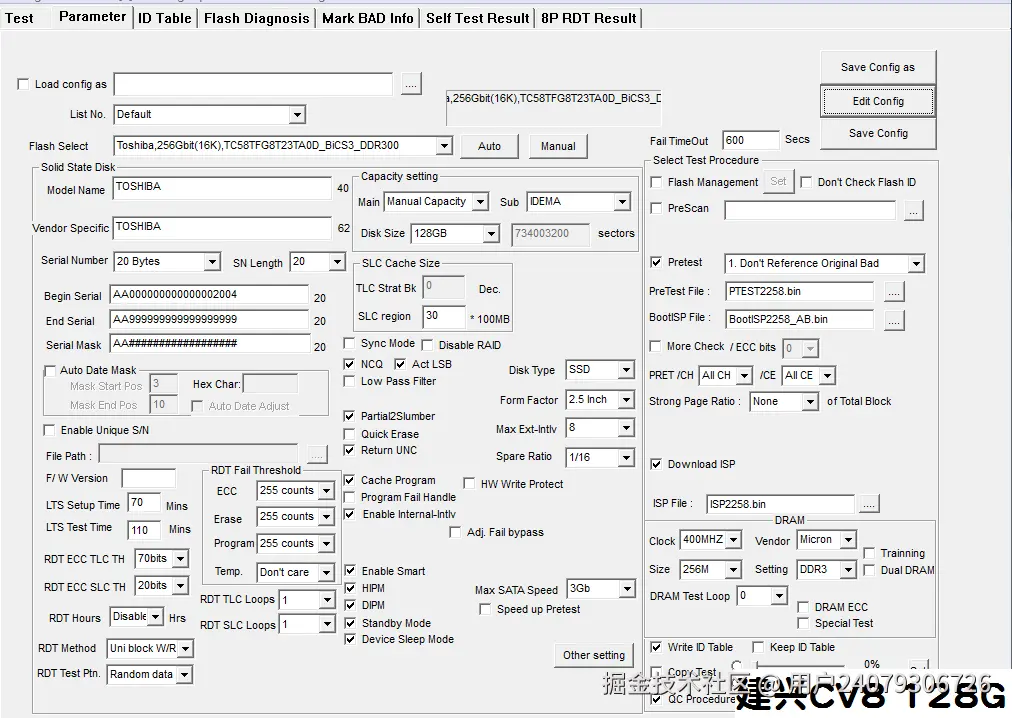Uncheck Enable Smart option
The width and height of the screenshot is (1012, 718).
click(350, 571)
